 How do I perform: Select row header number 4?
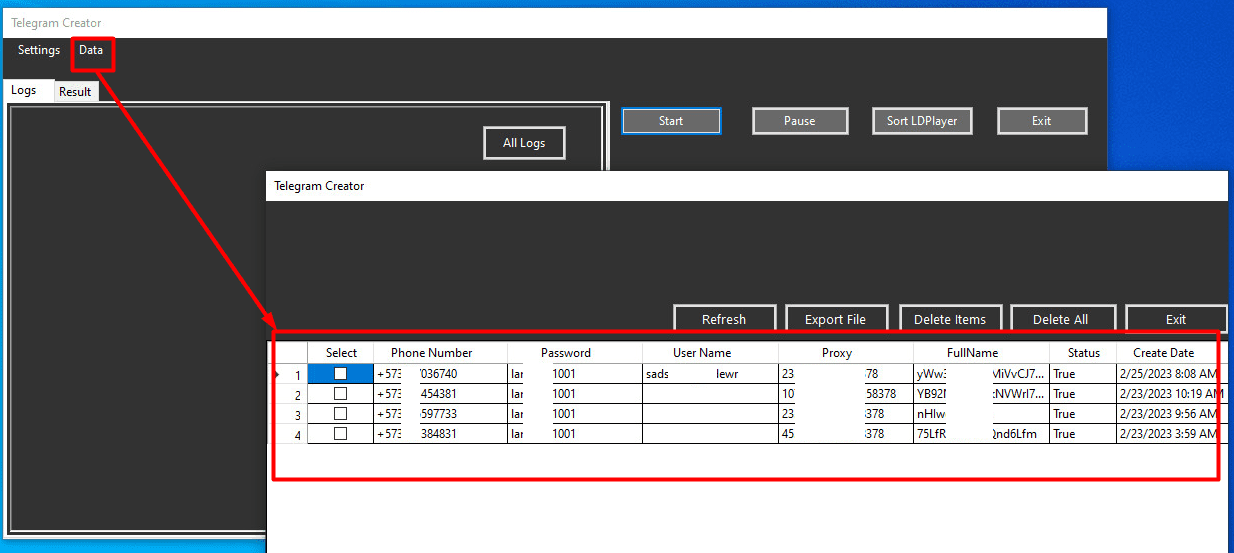pyautogui.click(x=291, y=434)
